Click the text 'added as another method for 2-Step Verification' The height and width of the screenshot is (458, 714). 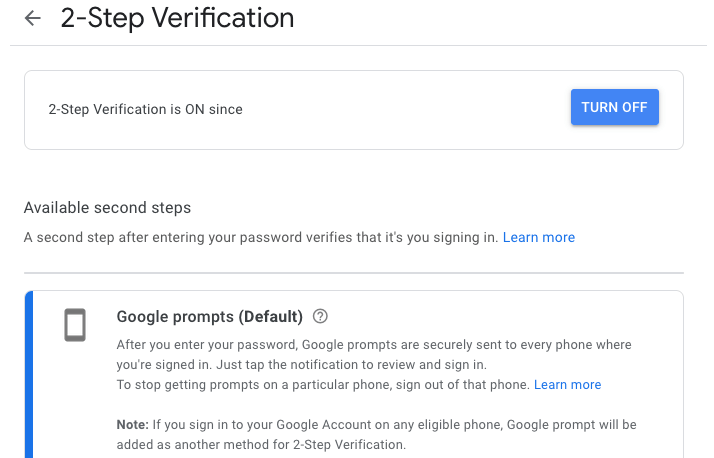coord(260,444)
